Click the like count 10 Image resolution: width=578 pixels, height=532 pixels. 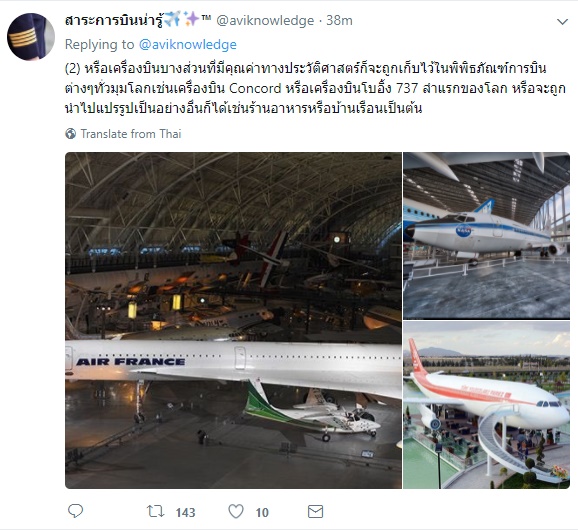(x=262, y=512)
